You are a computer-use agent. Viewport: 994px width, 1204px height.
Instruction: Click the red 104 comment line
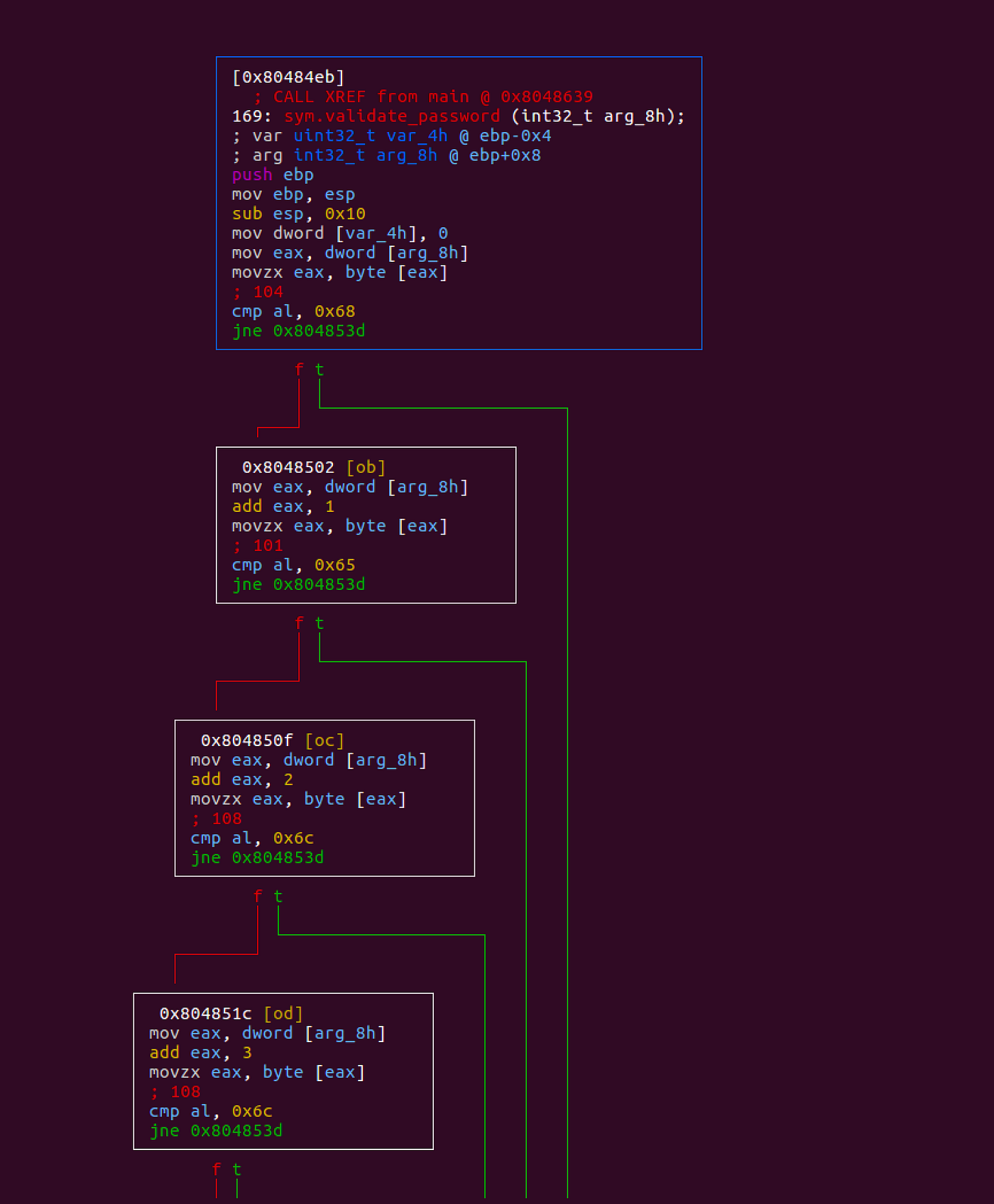[258, 292]
